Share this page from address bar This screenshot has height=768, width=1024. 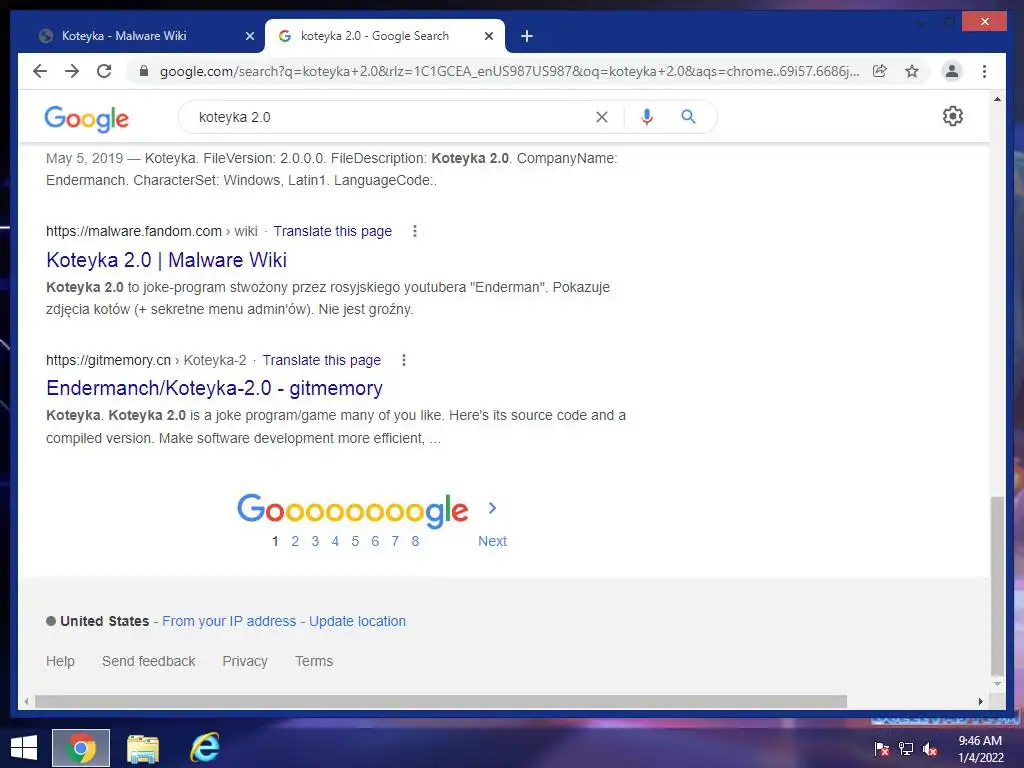(x=880, y=71)
